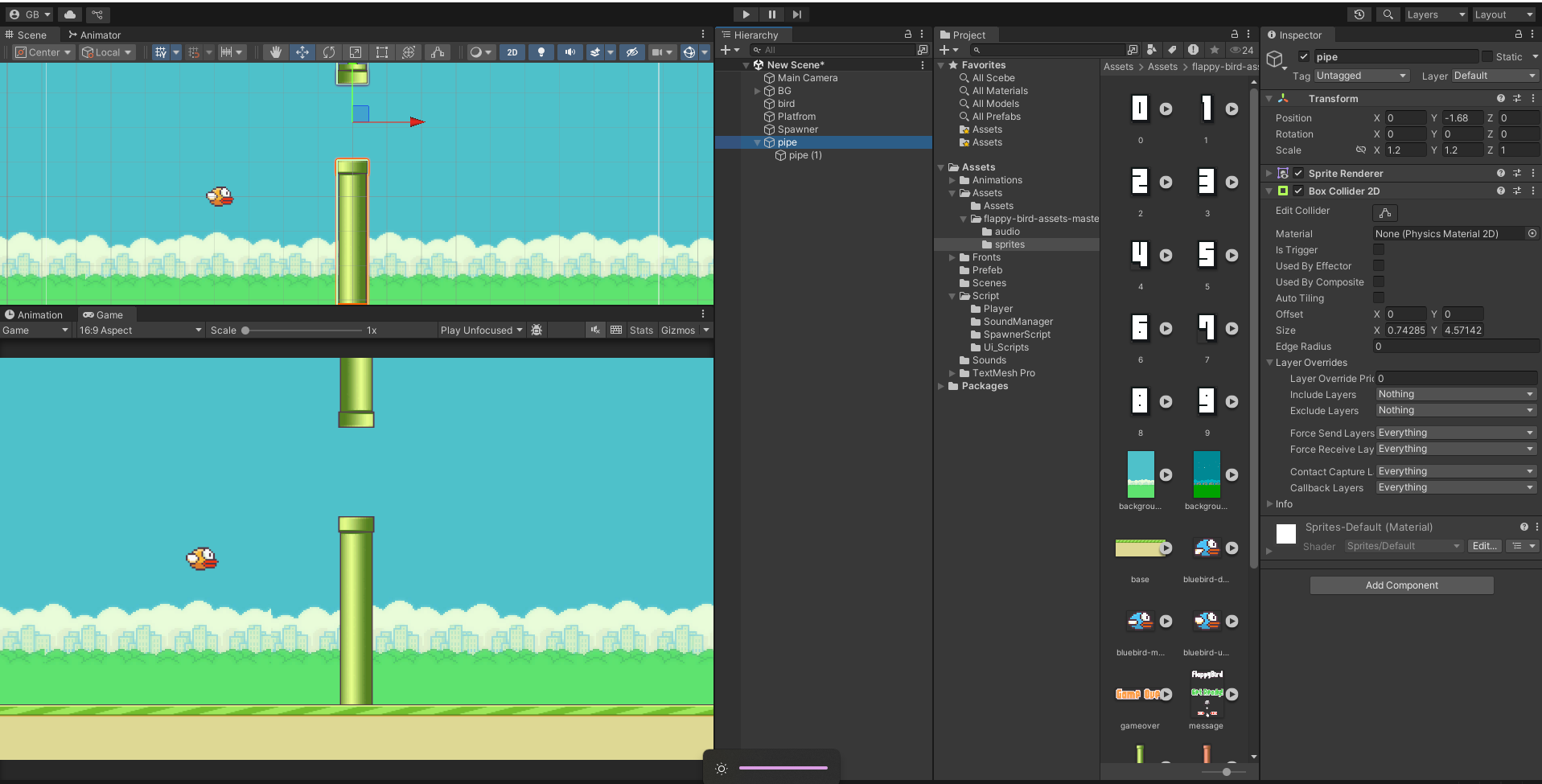Lock the Hierarchy panel

pos(908,35)
